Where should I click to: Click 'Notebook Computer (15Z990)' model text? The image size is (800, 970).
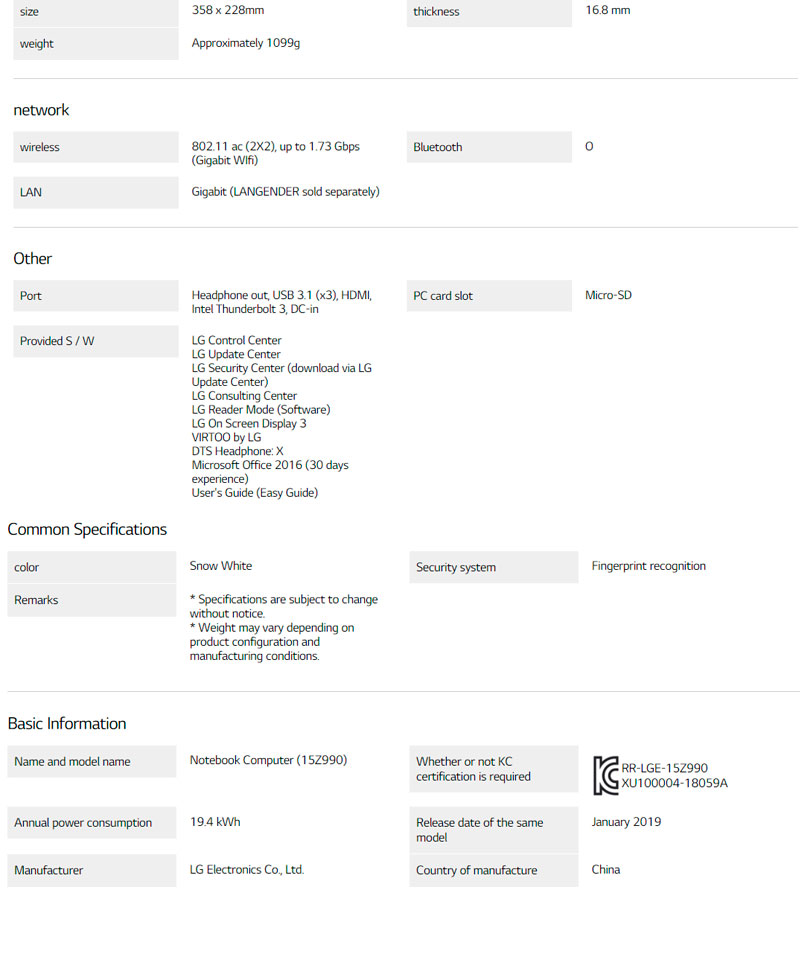pos(268,760)
